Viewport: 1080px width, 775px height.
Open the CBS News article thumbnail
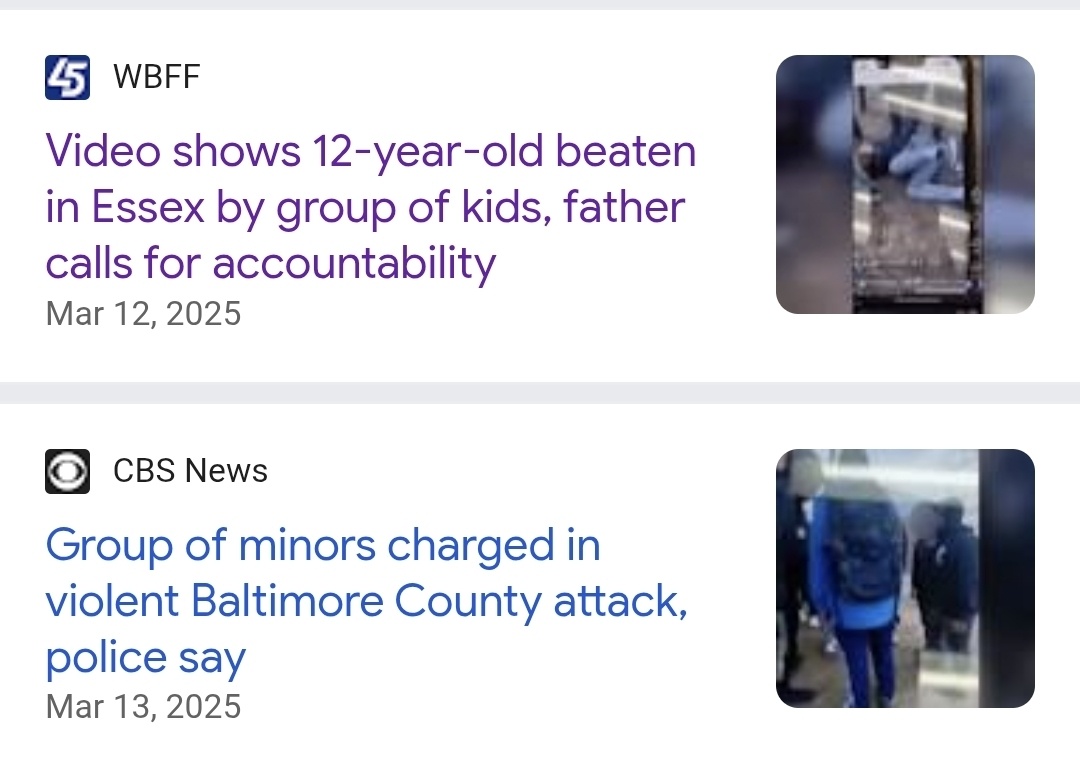pyautogui.click(x=905, y=578)
